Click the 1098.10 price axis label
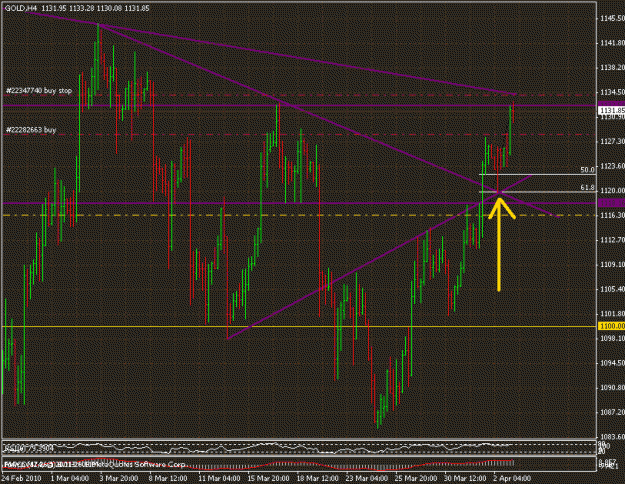 click(612, 338)
